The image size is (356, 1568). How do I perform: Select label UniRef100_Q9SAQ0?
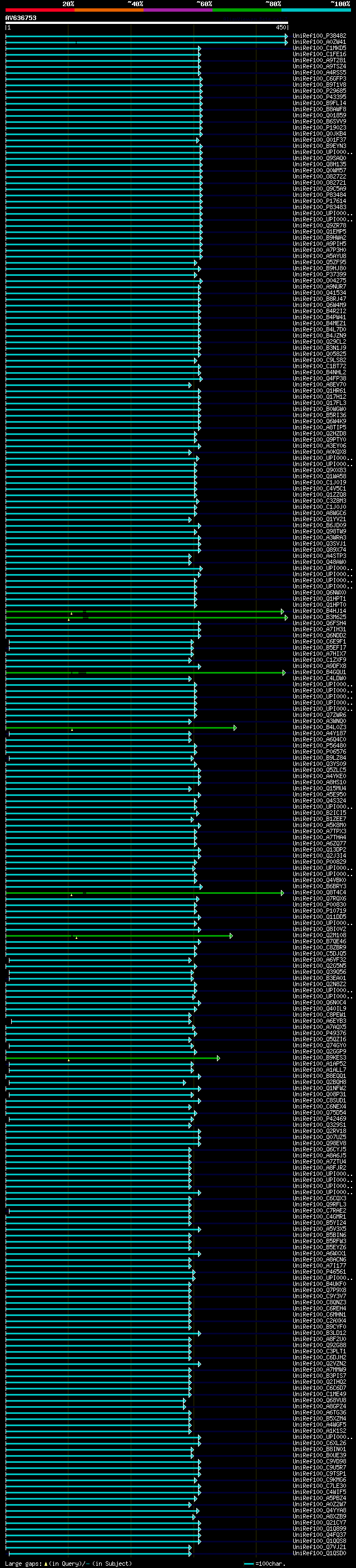pos(319,159)
